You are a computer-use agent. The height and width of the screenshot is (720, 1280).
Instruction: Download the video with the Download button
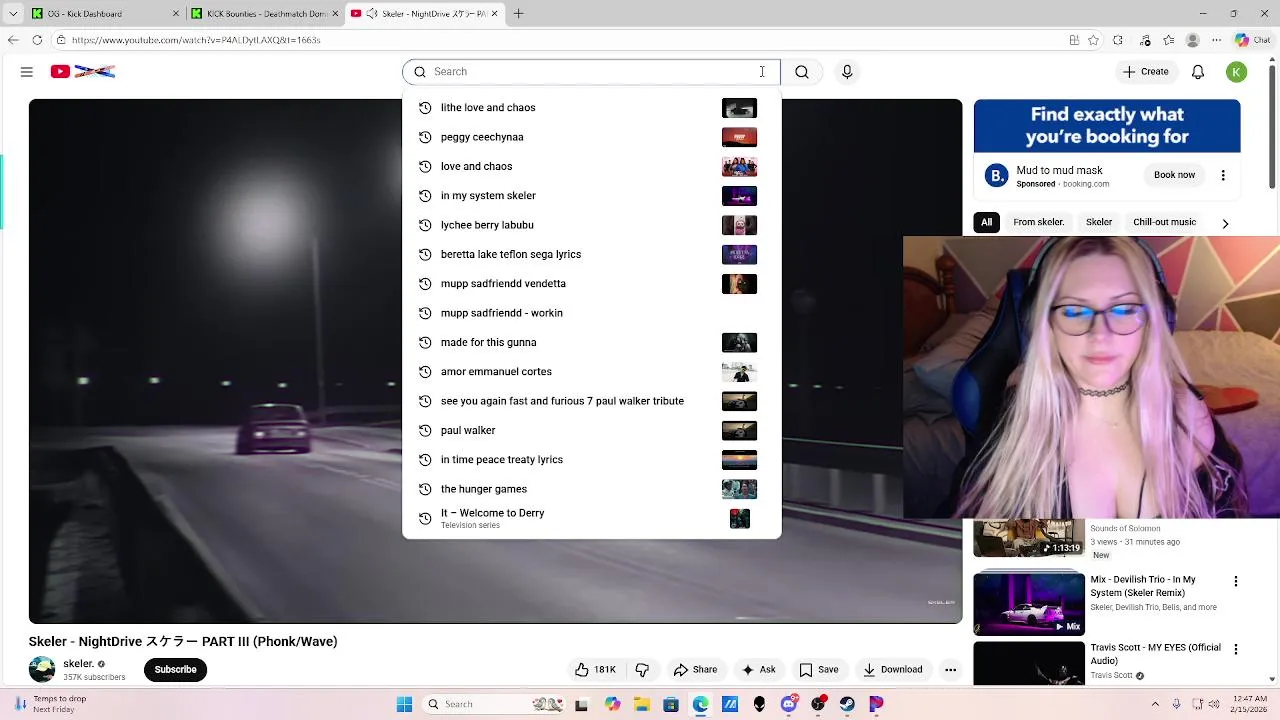892,669
